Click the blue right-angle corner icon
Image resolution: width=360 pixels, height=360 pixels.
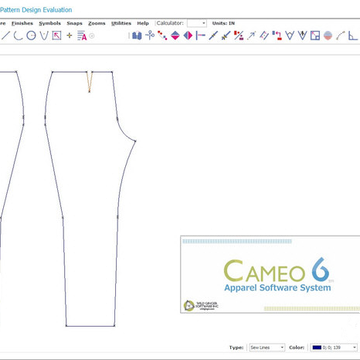pos(353,36)
